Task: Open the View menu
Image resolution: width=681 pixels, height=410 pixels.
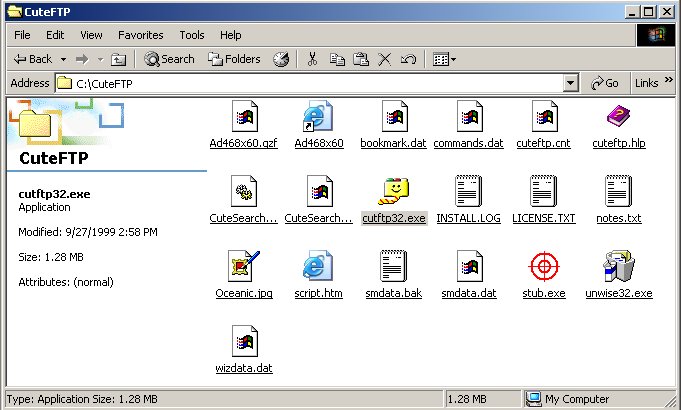Action: [91, 35]
